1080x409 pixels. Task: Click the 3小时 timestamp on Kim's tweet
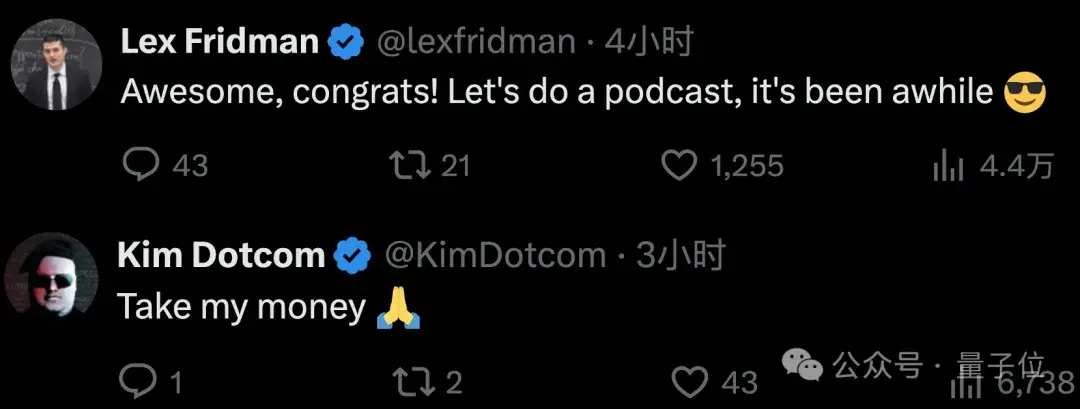pos(679,256)
